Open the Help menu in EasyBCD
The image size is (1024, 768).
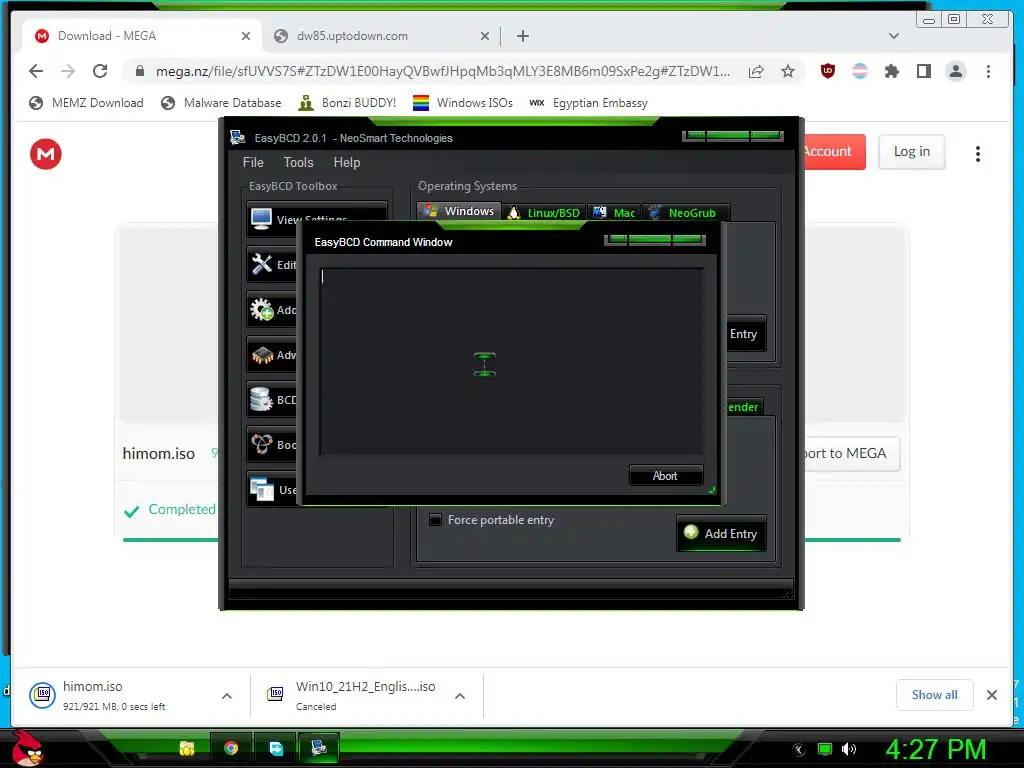click(346, 162)
